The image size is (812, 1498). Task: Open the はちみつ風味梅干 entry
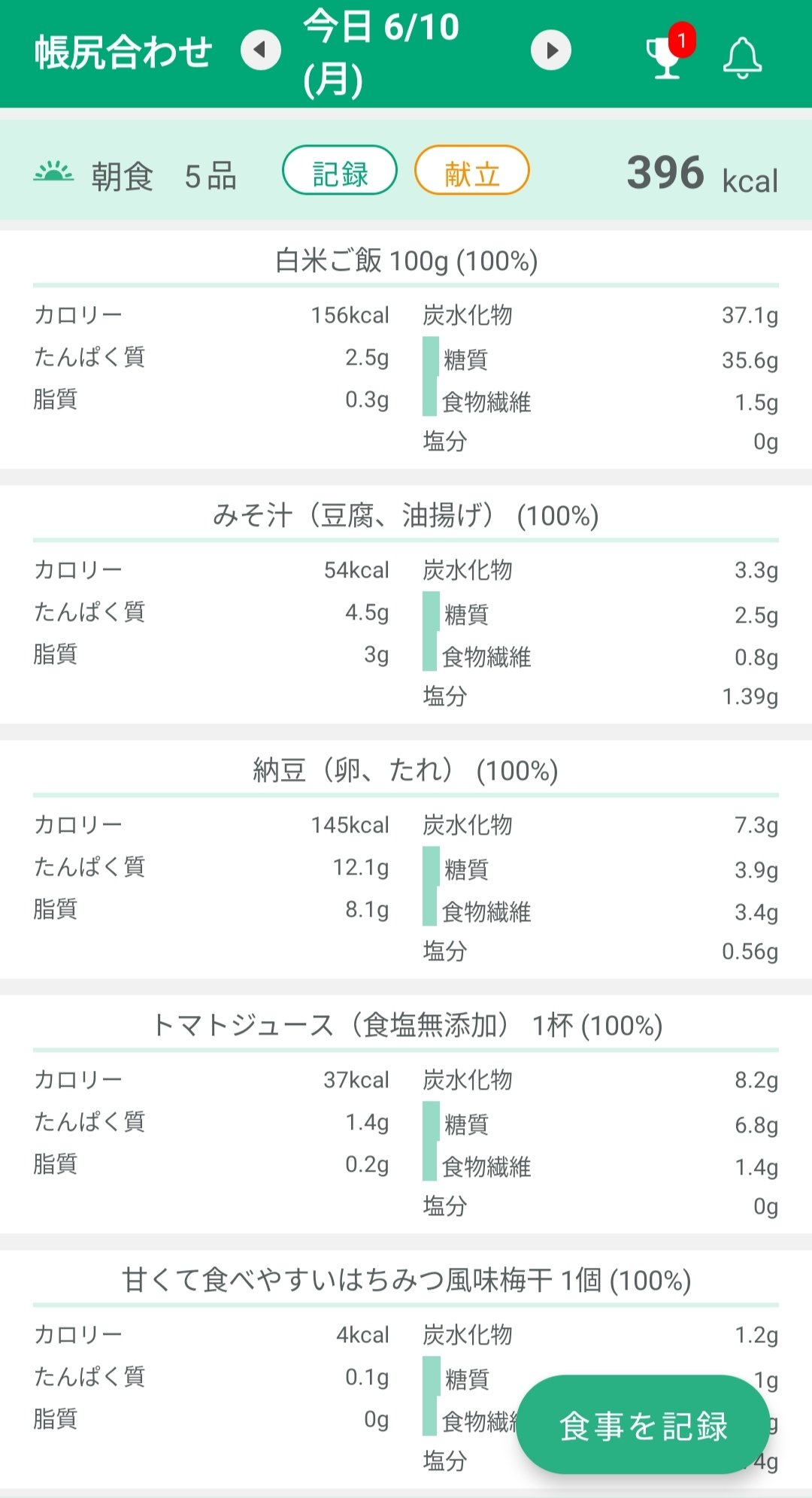406,1280
